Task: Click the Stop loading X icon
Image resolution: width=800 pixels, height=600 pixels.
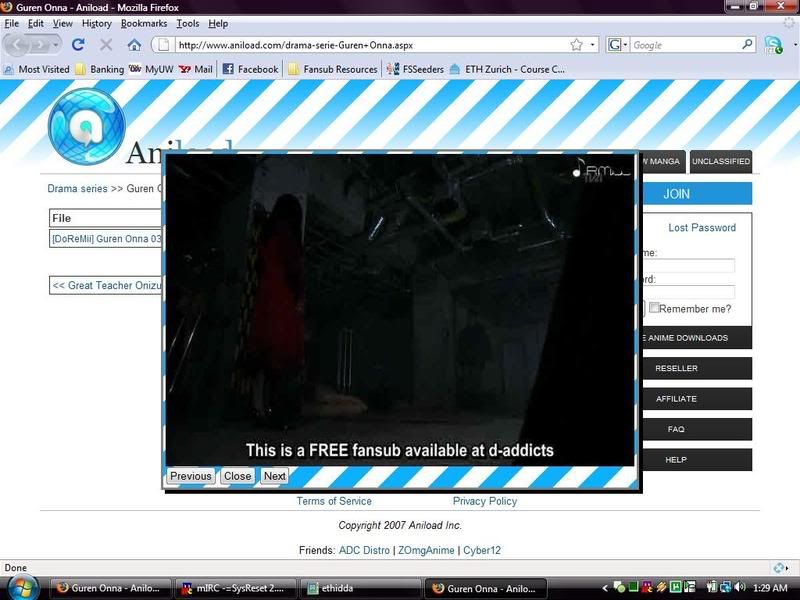Action: pos(106,45)
